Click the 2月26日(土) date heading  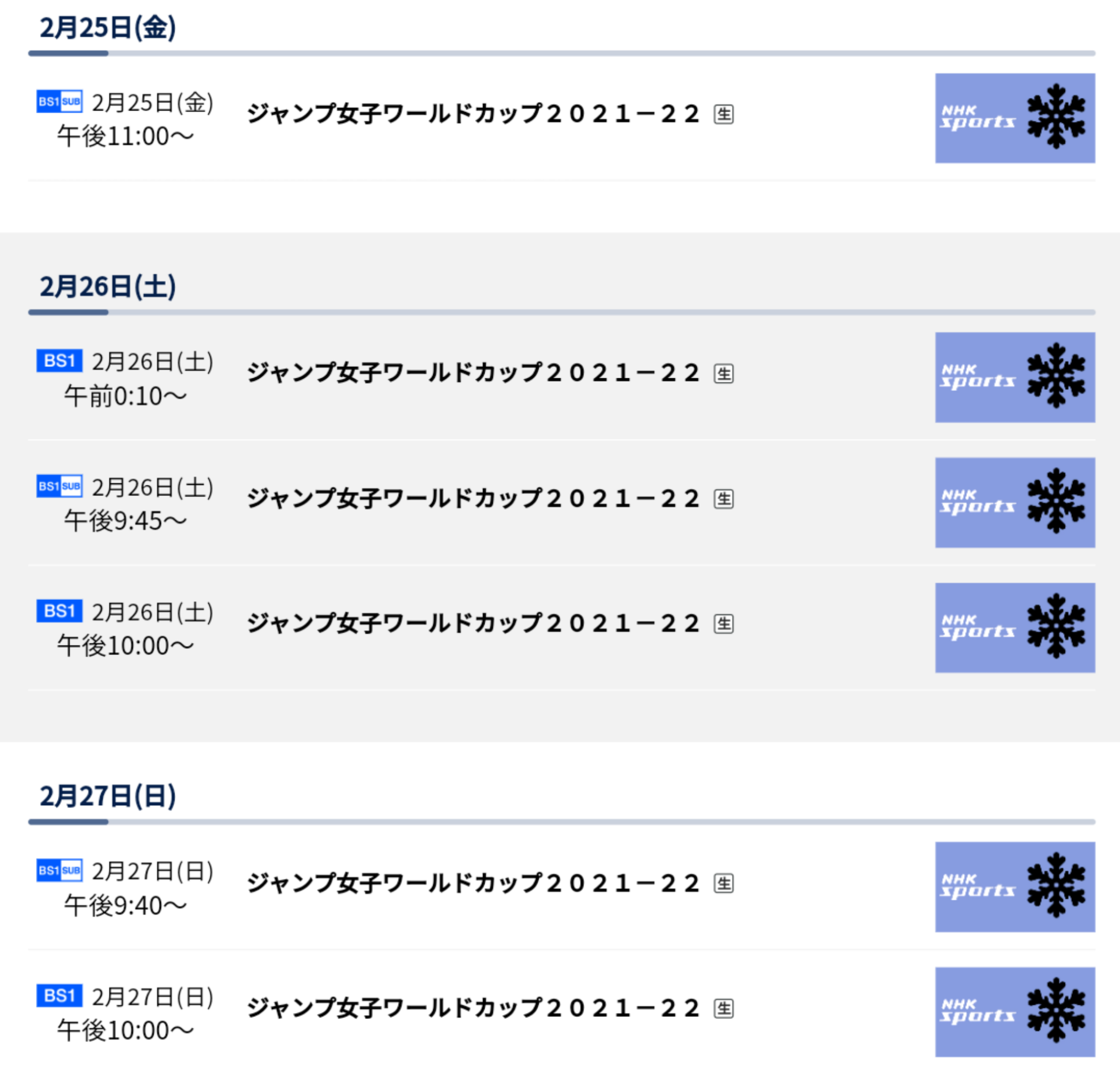pyautogui.click(x=107, y=286)
